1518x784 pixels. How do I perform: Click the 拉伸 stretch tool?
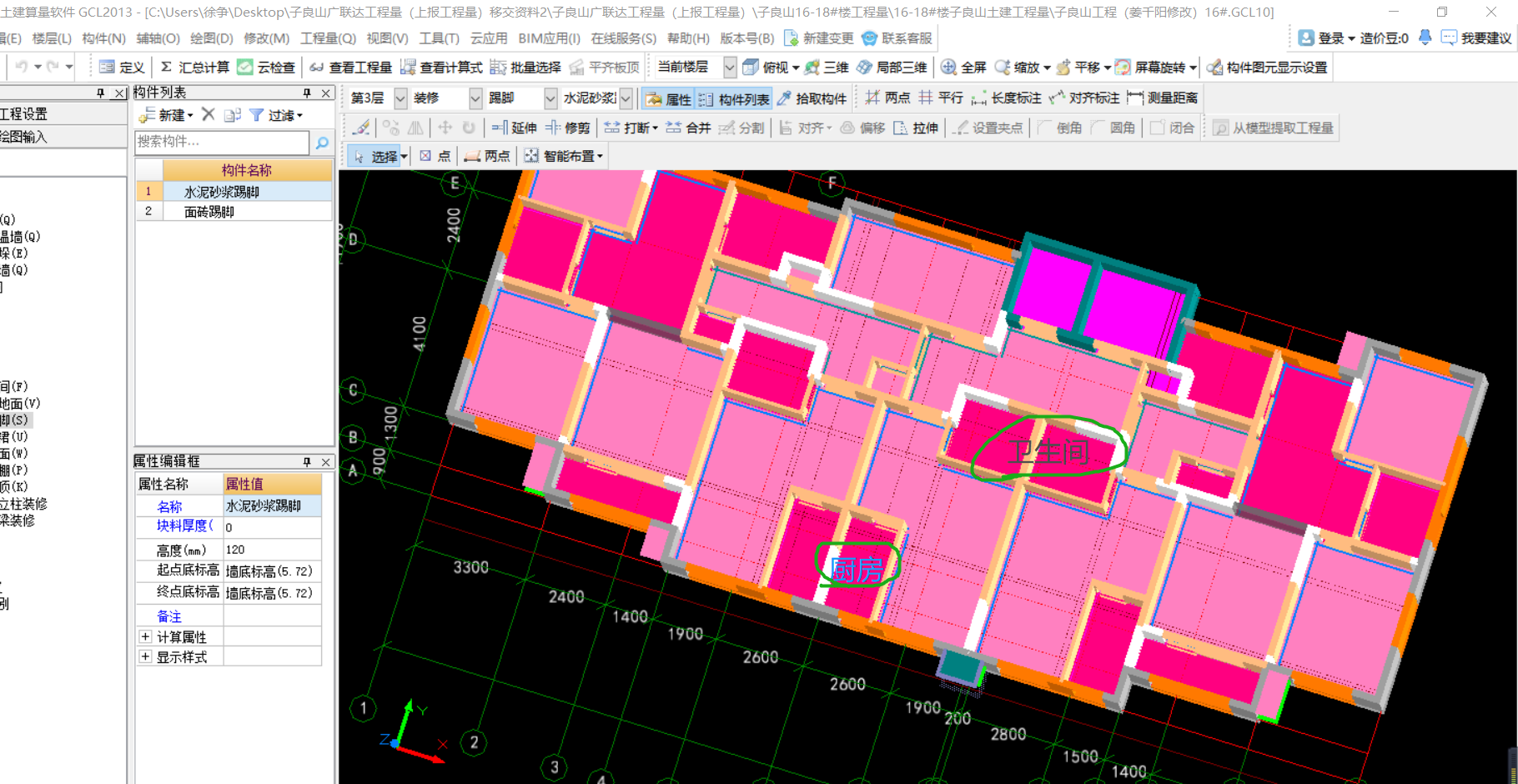pyautogui.click(x=916, y=128)
